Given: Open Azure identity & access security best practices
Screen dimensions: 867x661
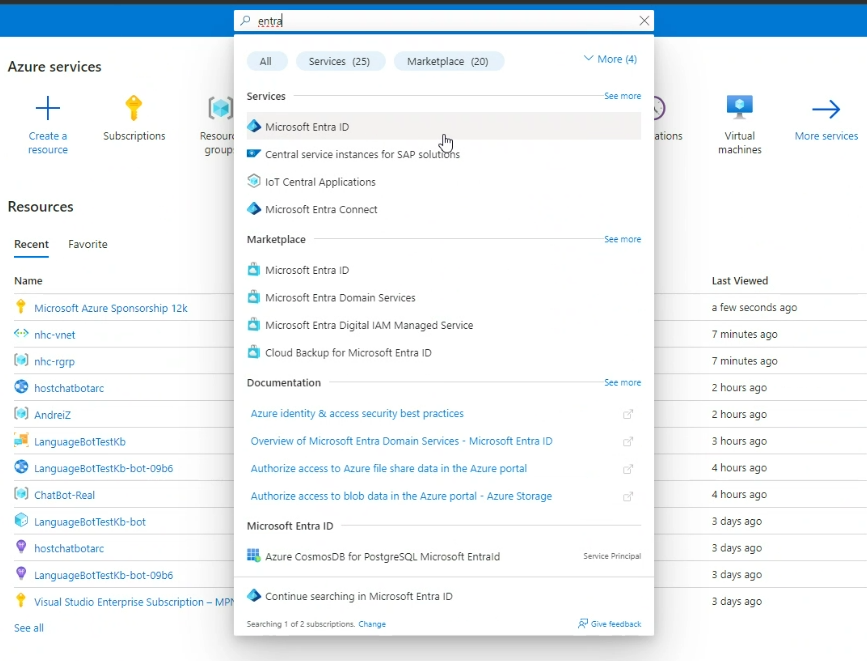Looking at the screenshot, I should click(x=357, y=413).
